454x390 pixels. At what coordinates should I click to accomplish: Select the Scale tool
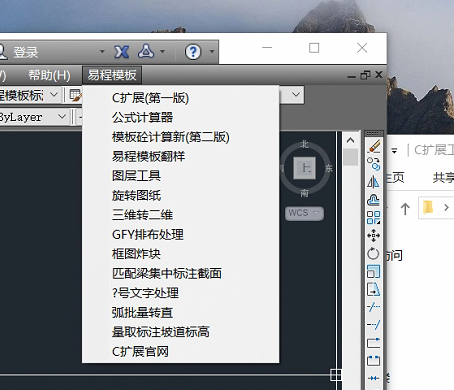click(x=374, y=271)
